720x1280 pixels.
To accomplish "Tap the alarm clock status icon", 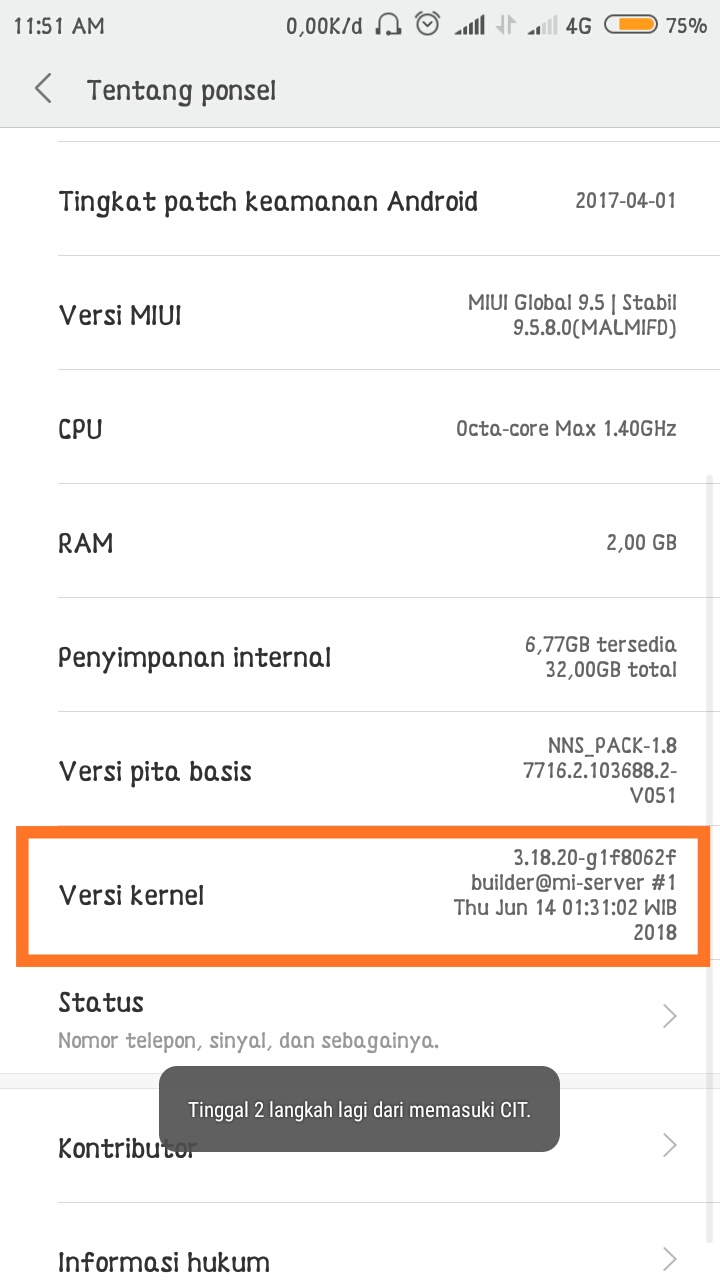I will 428,26.
